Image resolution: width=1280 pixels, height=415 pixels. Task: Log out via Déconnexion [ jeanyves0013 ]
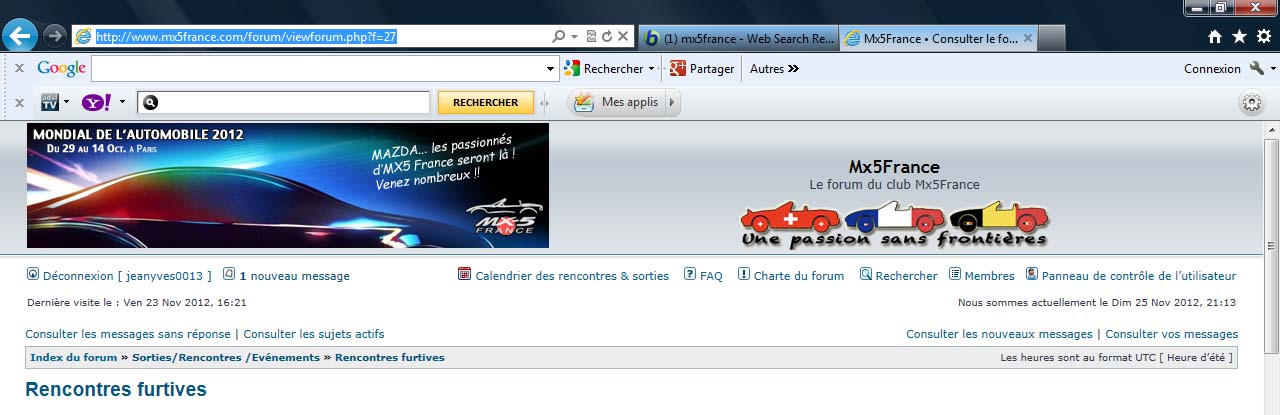[x=128, y=276]
